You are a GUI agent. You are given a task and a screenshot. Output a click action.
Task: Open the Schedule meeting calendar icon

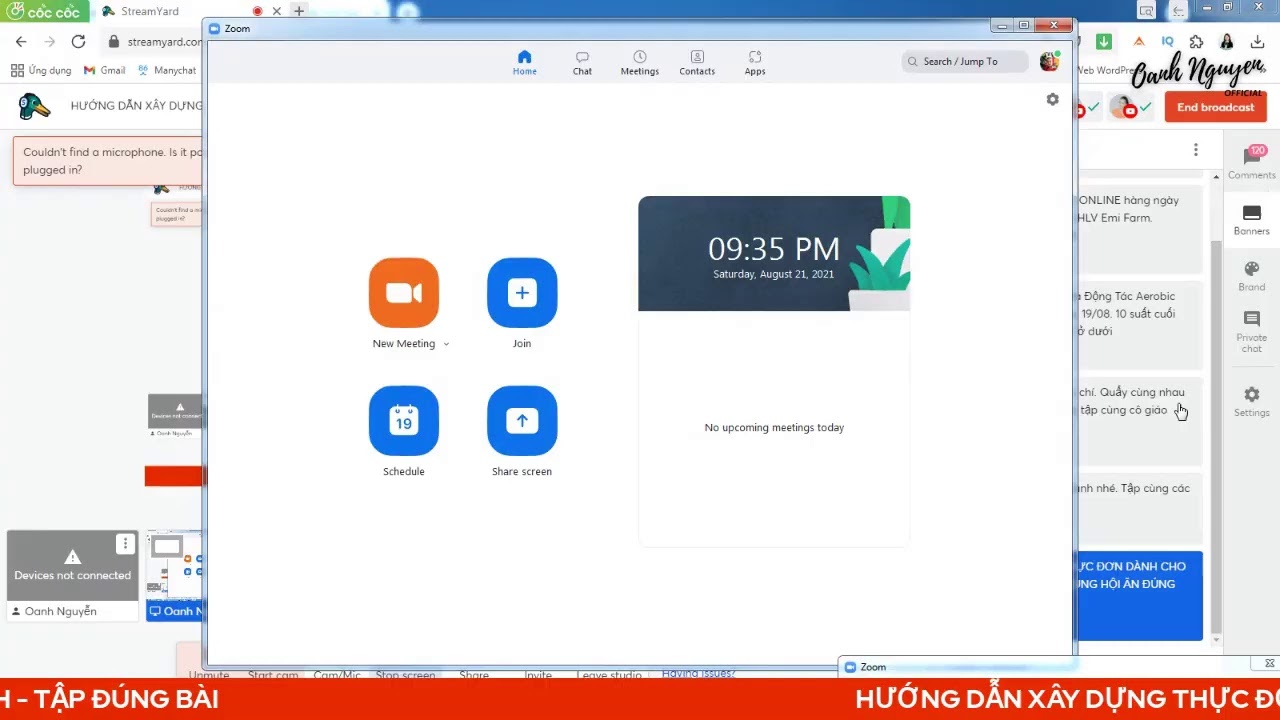click(404, 421)
